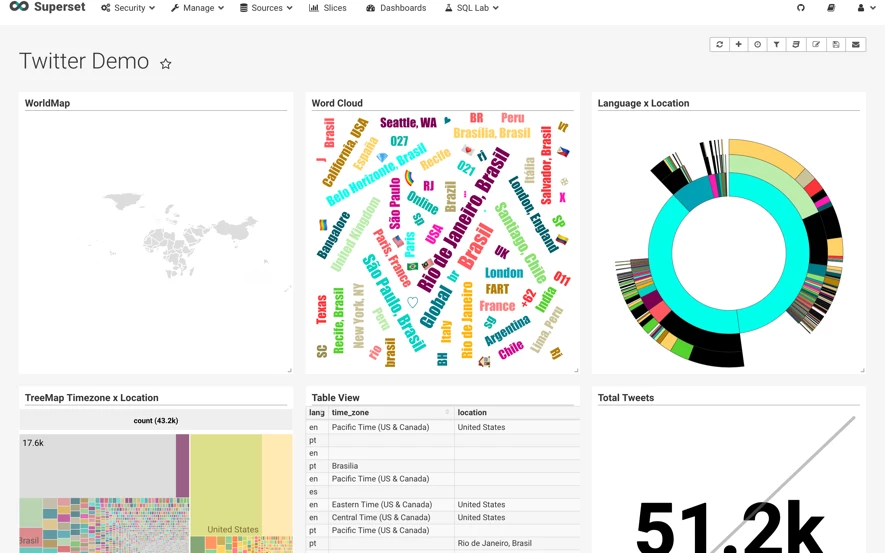This screenshot has width=885, height=553.
Task: Expand the Manage dropdown menu
Action: tap(198, 8)
